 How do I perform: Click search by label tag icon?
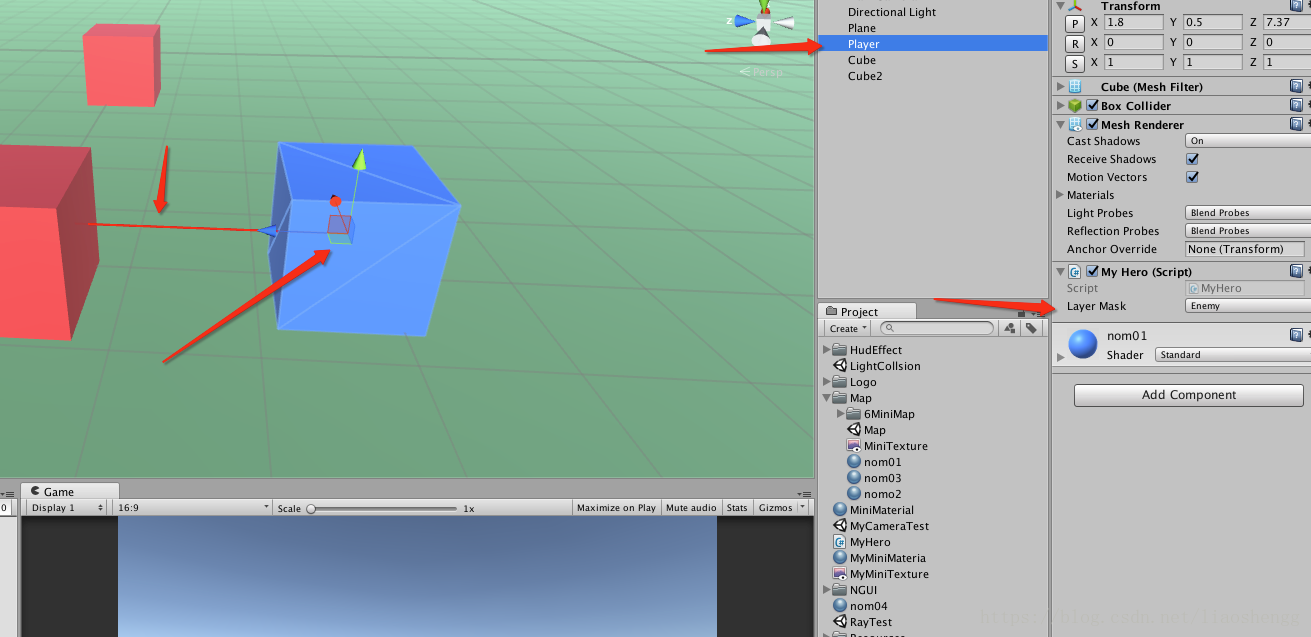pyautogui.click(x=1030, y=328)
